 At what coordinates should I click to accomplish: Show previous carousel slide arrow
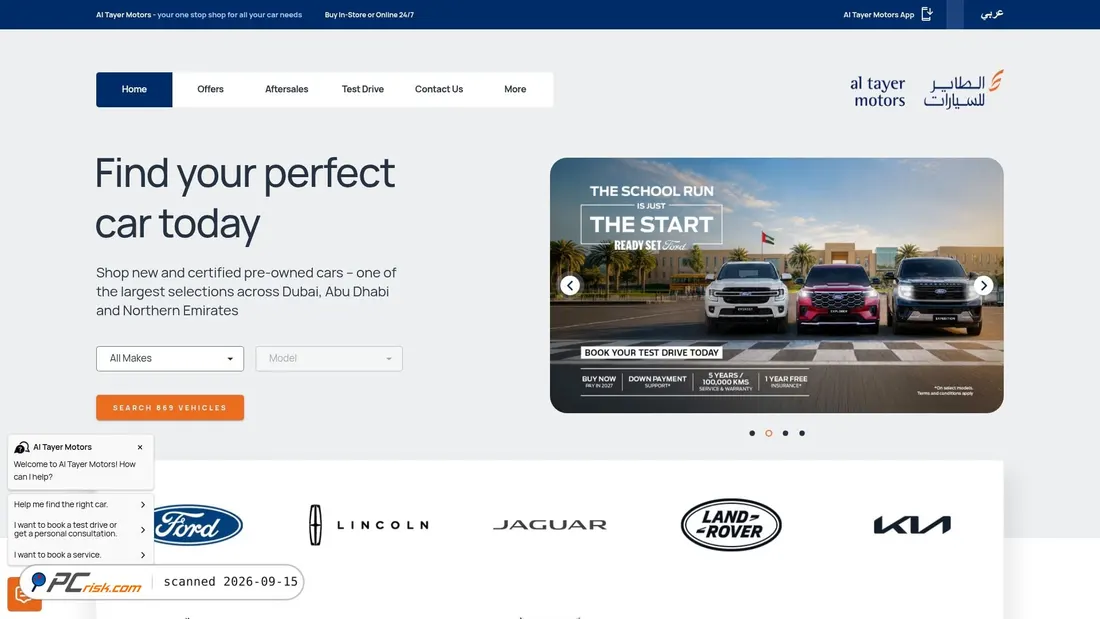pyautogui.click(x=570, y=286)
